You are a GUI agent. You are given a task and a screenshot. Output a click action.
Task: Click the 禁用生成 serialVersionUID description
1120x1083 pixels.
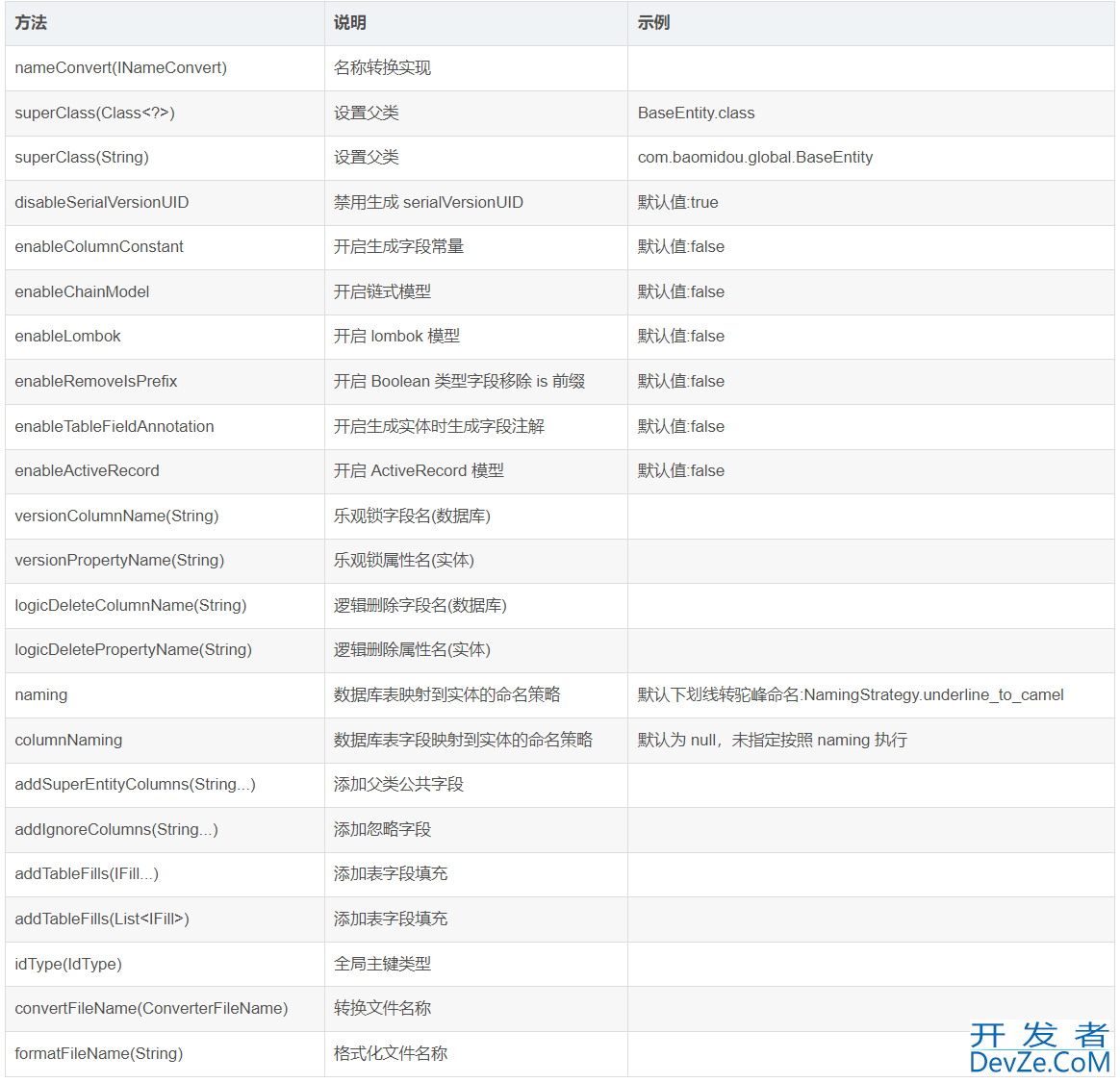tap(428, 202)
